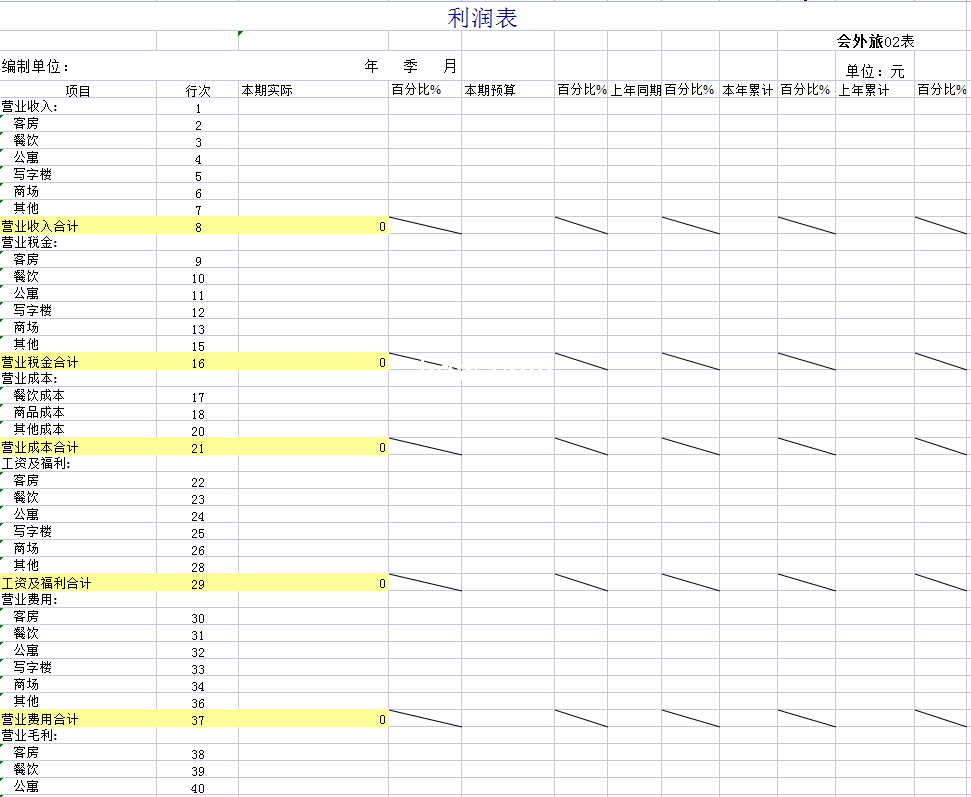Click the 本期实际 value 0 in 营业收入合计 row
Image resolution: width=971 pixels, height=797 pixels.
pyautogui.click(x=381, y=227)
